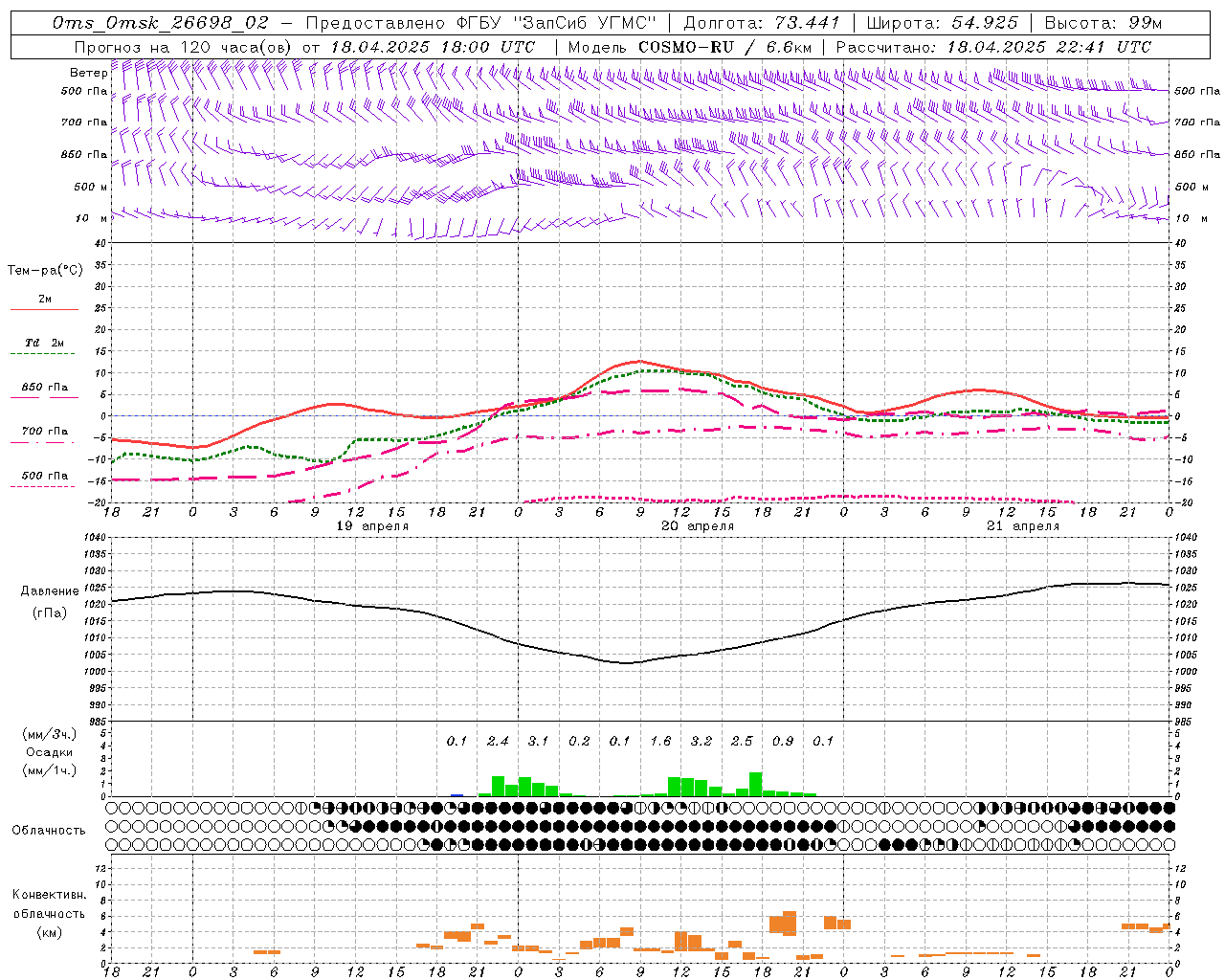Click the station title Oms_Omsk_26698_02

[x=161, y=23]
